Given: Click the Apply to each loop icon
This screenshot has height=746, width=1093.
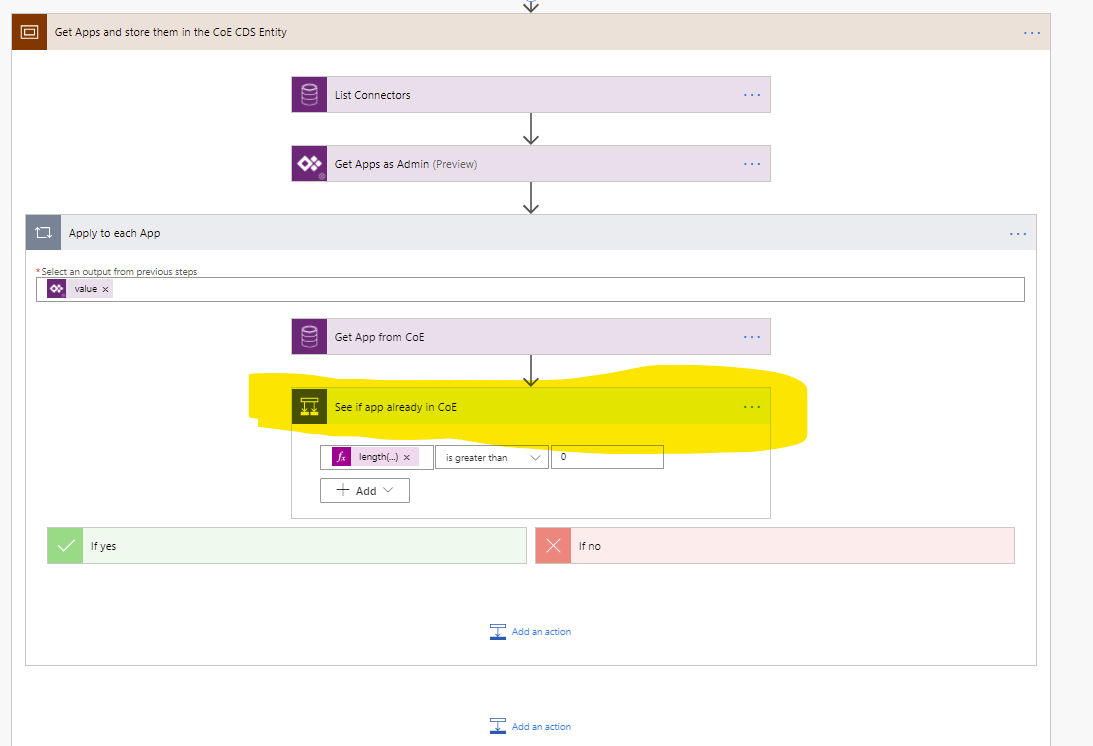Looking at the screenshot, I should click(x=43, y=232).
